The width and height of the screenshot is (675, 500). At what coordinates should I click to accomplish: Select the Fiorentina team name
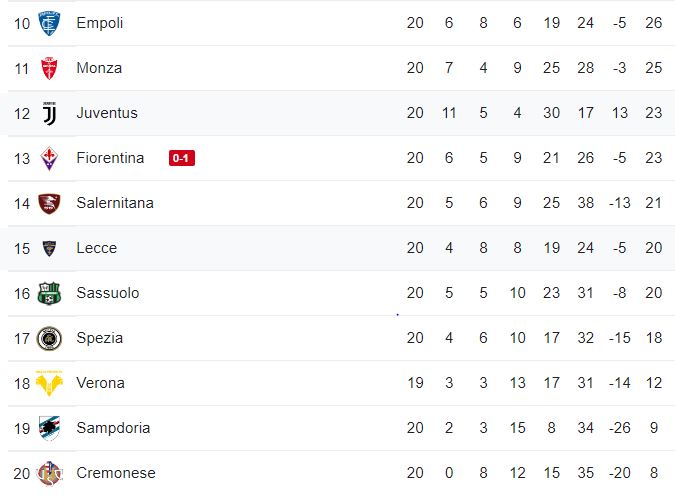click(x=110, y=158)
